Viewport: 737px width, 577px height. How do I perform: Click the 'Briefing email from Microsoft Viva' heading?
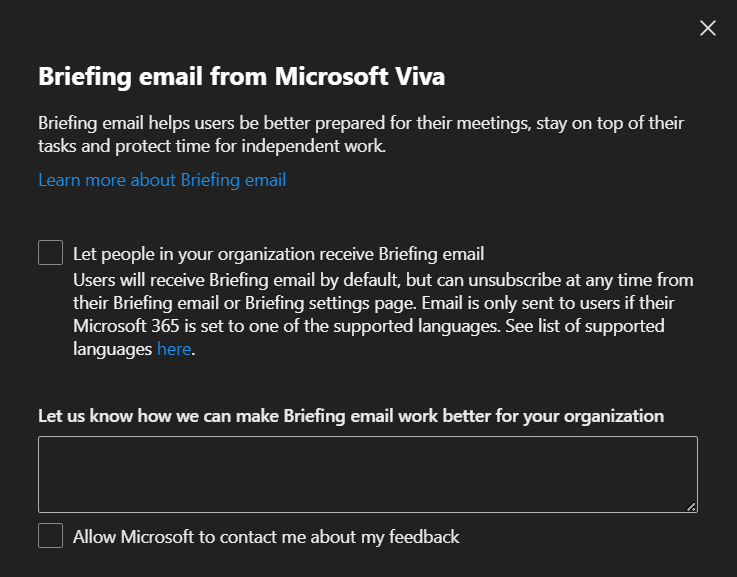[x=241, y=77]
